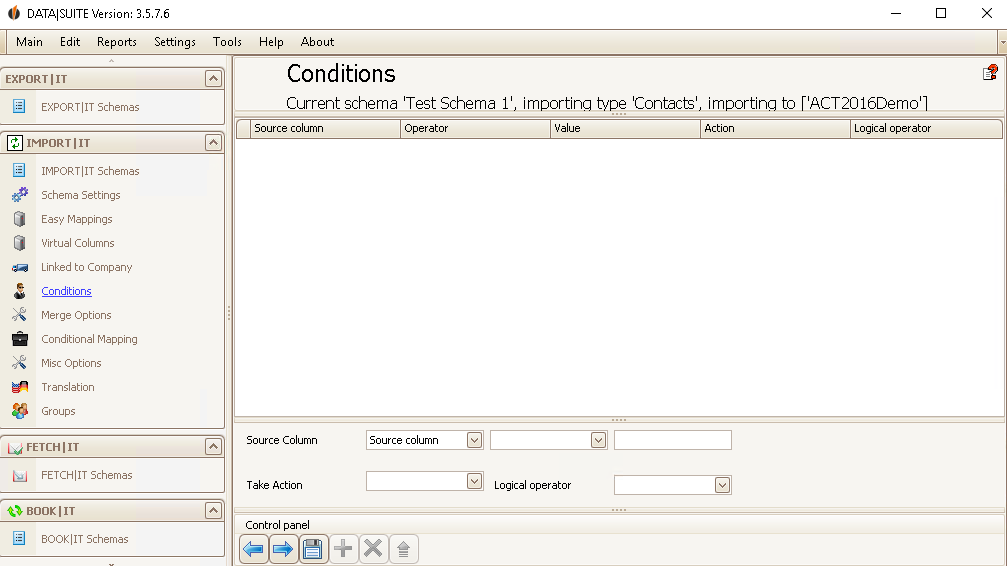Click the BOOK|IT header arrows icon
Image resolution: width=1007 pixels, height=566 pixels.
point(14,511)
